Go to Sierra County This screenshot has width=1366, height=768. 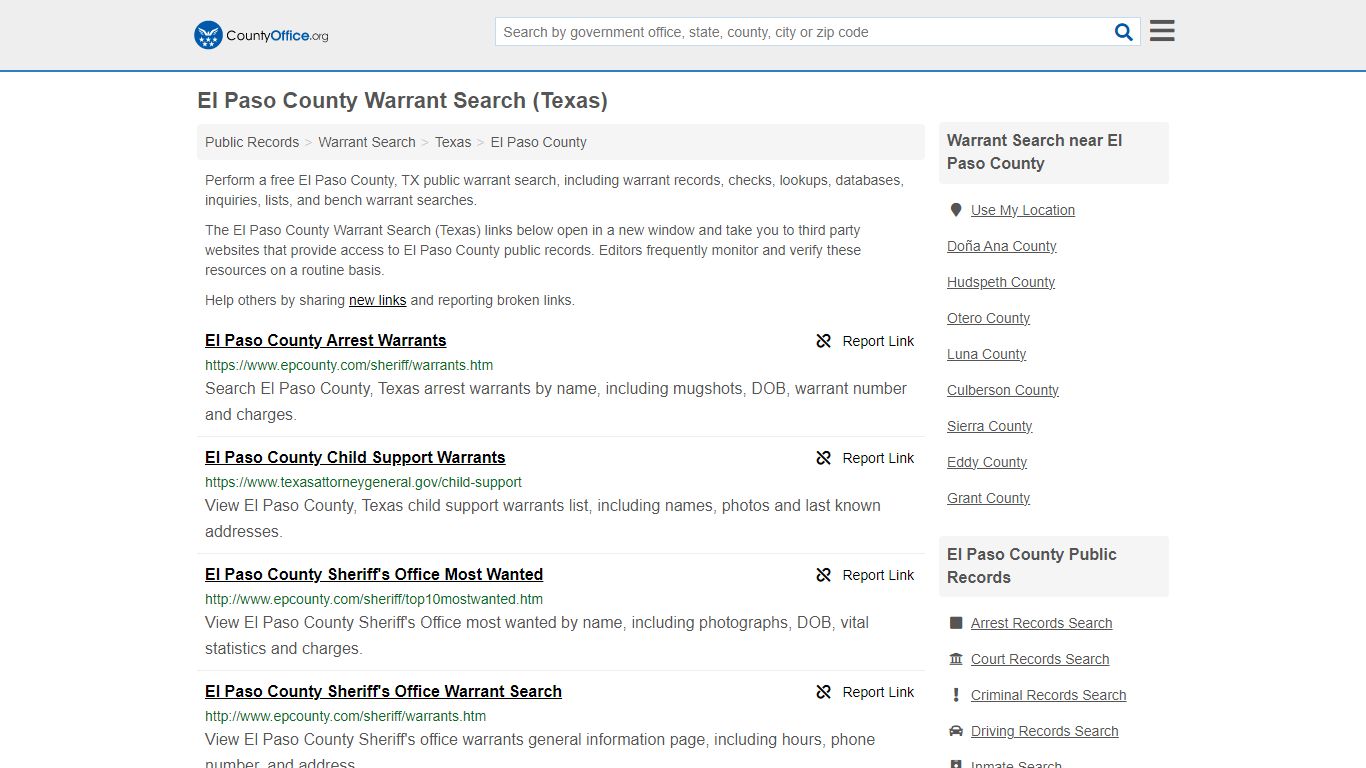(989, 426)
